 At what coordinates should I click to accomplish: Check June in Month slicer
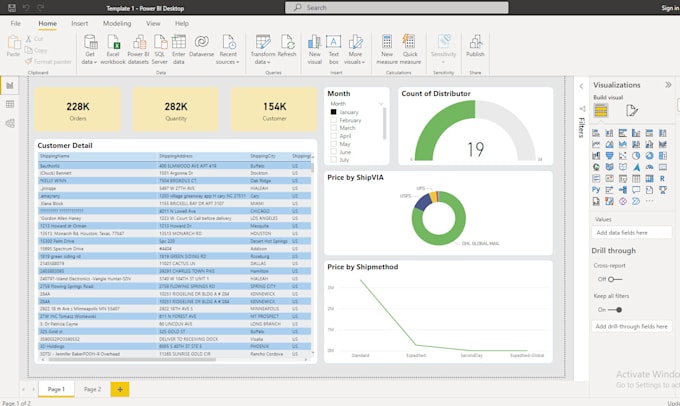tap(333, 152)
